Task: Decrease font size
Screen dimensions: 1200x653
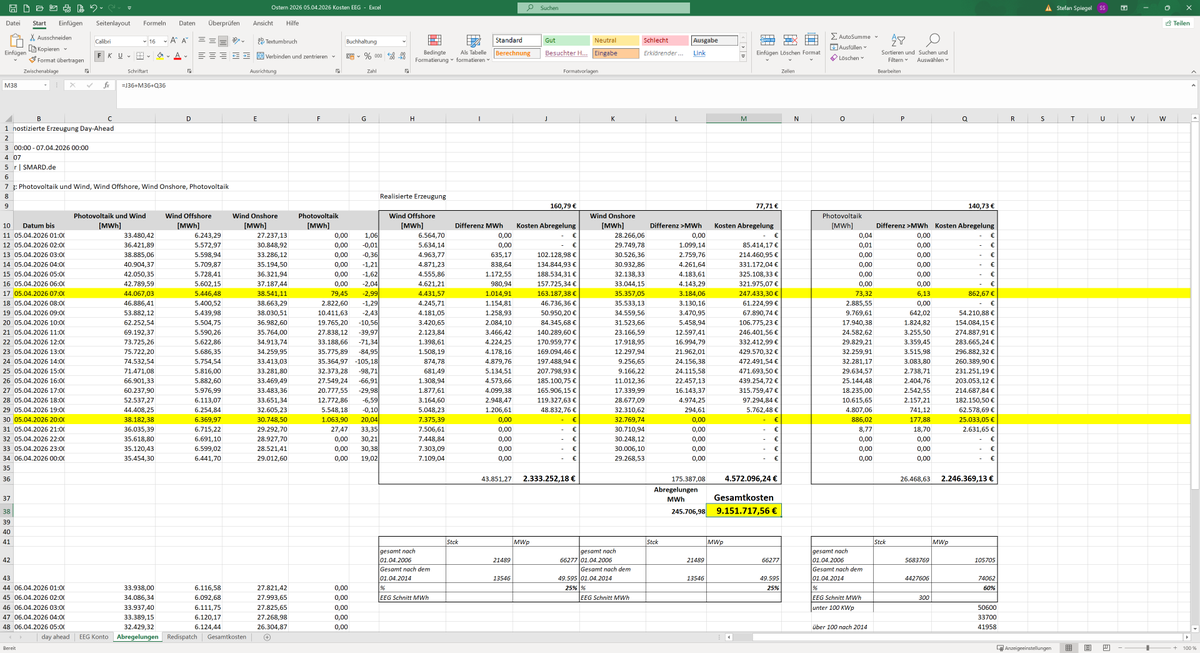Action: (184, 40)
